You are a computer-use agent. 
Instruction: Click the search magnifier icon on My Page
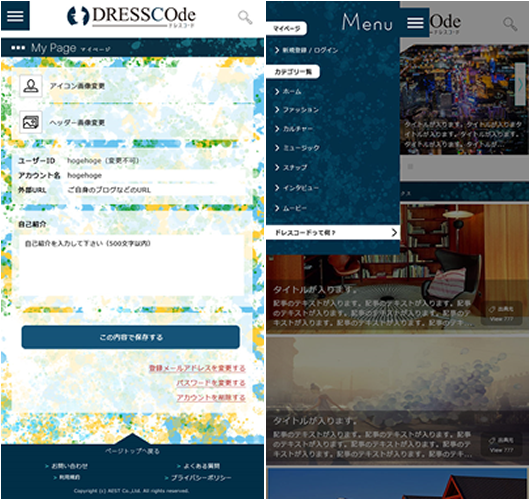pyautogui.click(x=245, y=17)
